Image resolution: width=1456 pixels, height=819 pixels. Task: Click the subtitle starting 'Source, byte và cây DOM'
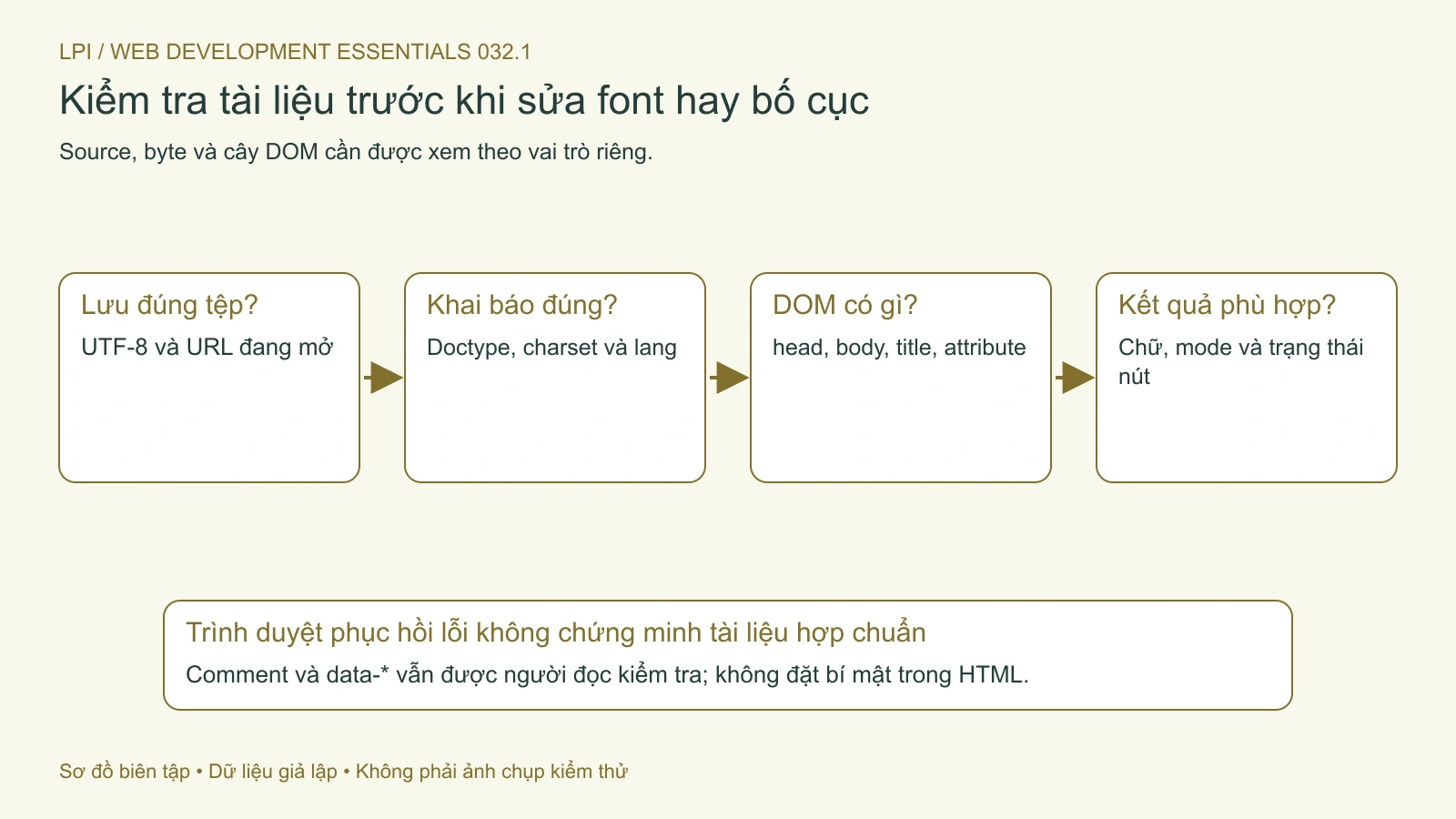point(356,152)
